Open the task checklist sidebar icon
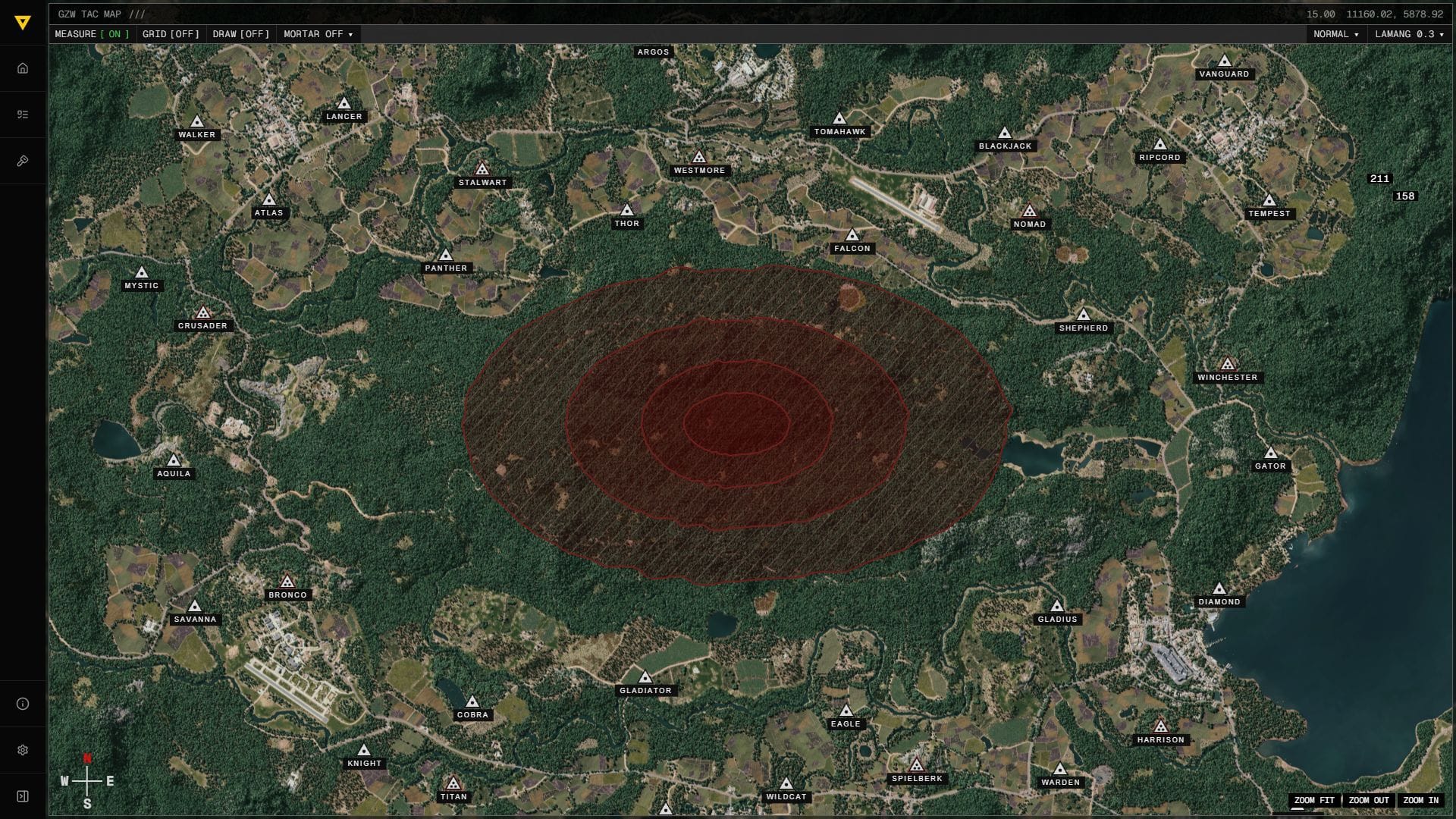The width and height of the screenshot is (1456, 819). tap(23, 115)
